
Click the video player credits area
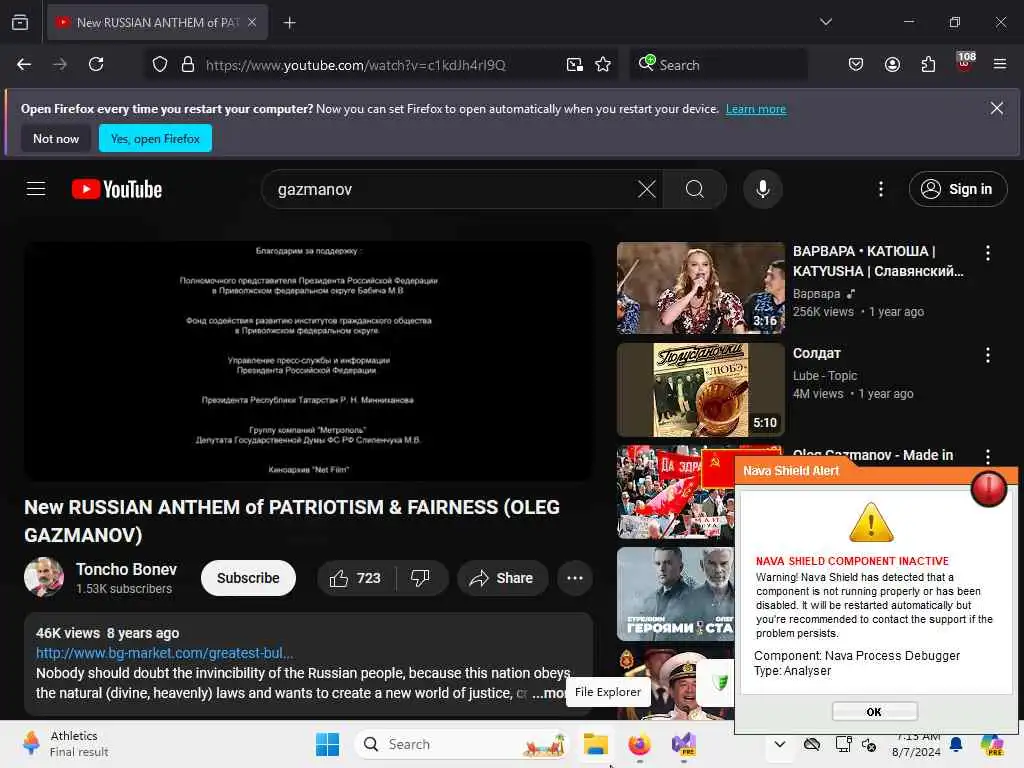click(308, 360)
